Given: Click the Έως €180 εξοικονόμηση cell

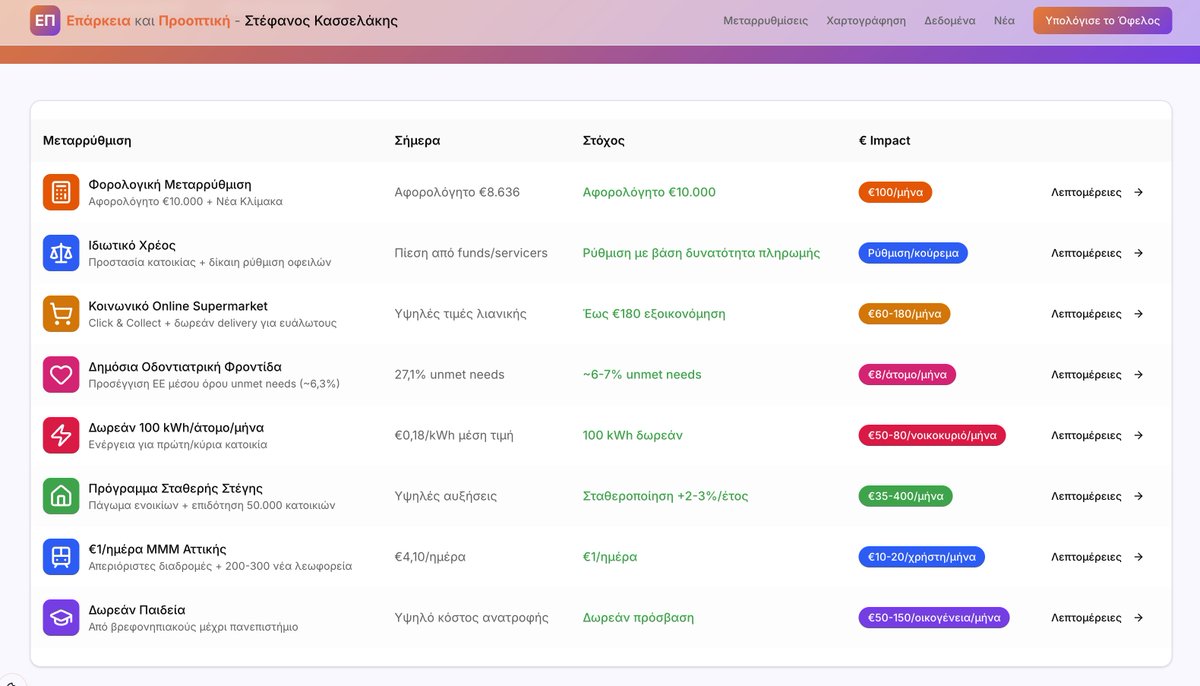Looking at the screenshot, I should [654, 314].
